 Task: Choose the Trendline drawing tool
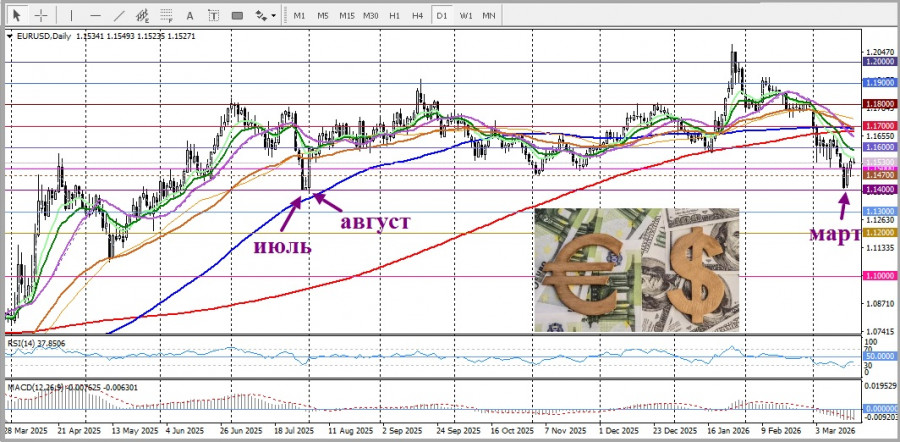pyautogui.click(x=119, y=15)
